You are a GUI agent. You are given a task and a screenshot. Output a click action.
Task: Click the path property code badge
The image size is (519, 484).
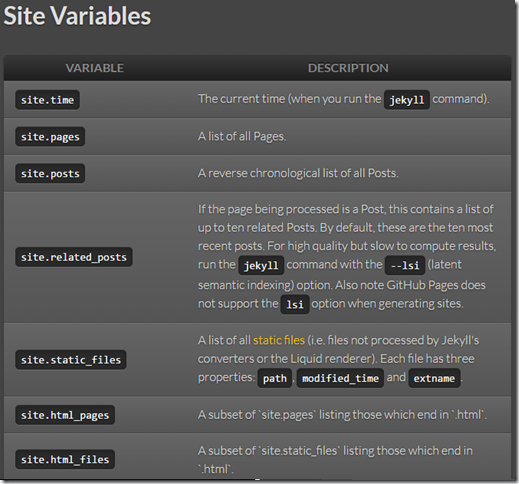[275, 378]
